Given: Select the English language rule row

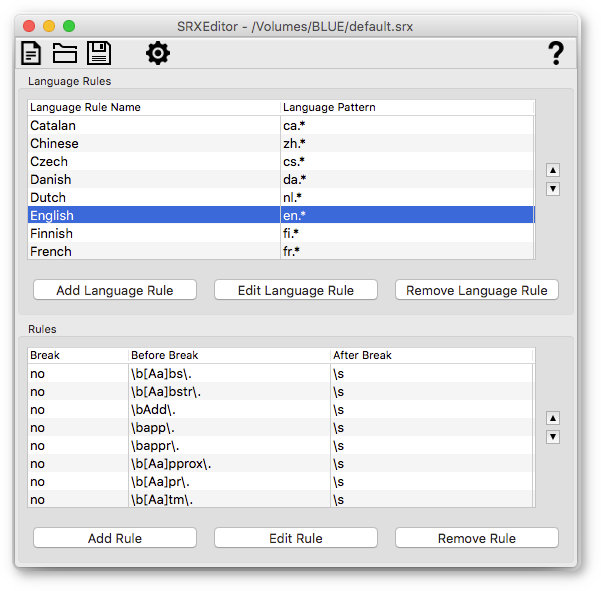Looking at the screenshot, I should coord(281,215).
